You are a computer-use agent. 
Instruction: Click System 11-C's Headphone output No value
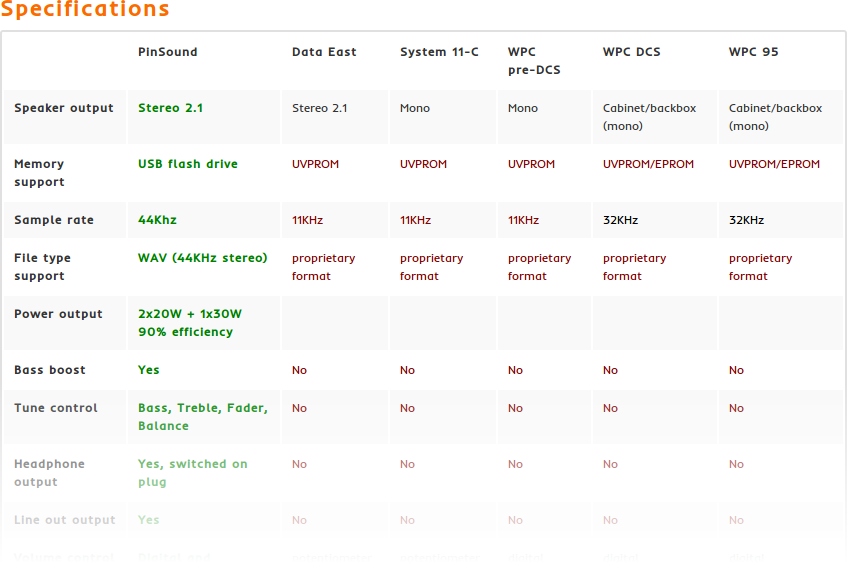coord(407,464)
